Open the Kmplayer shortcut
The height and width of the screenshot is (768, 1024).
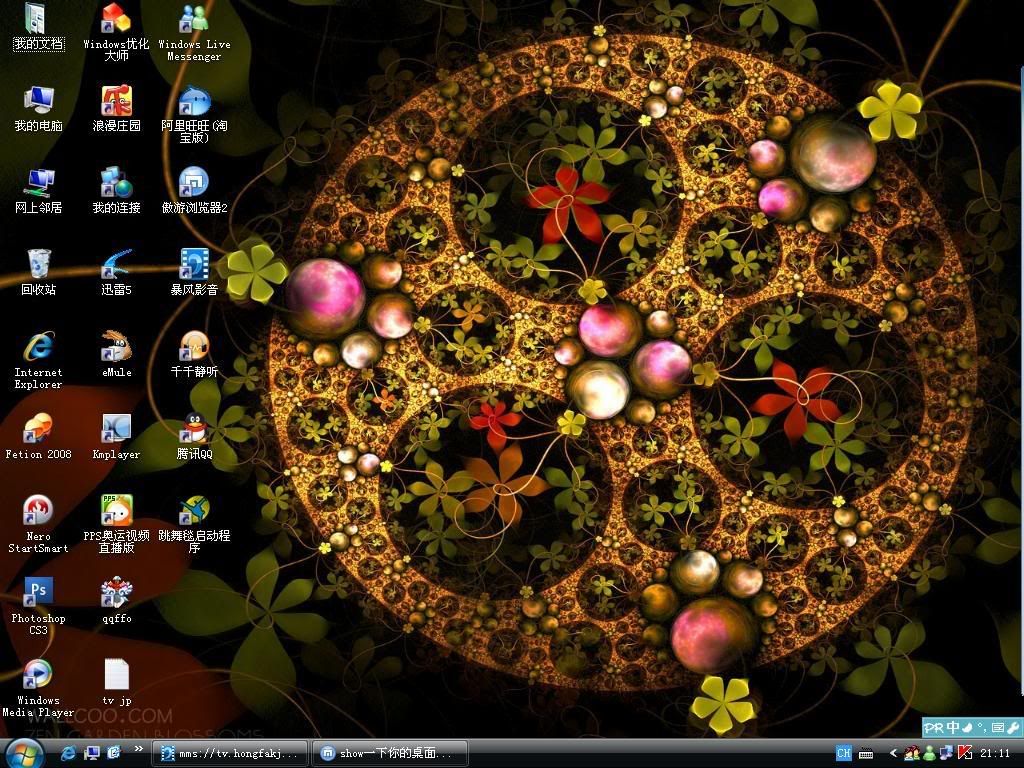[116, 429]
